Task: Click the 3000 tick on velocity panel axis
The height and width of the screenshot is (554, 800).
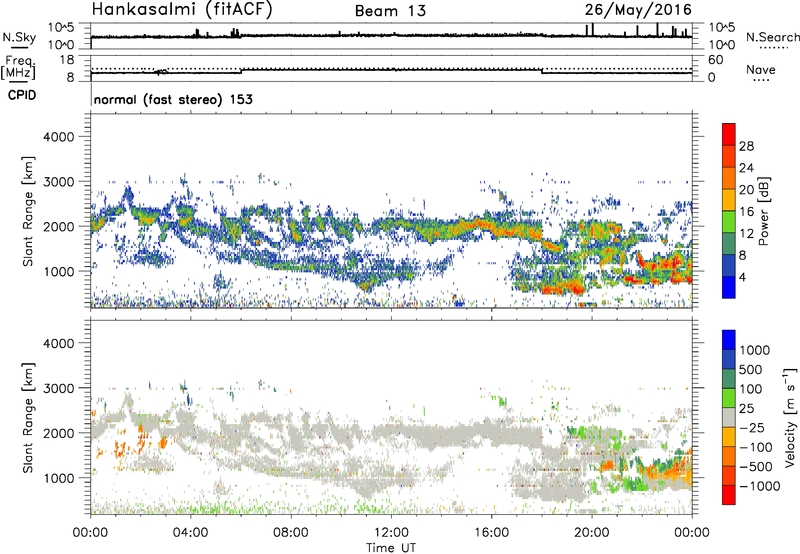Action: tap(59, 388)
